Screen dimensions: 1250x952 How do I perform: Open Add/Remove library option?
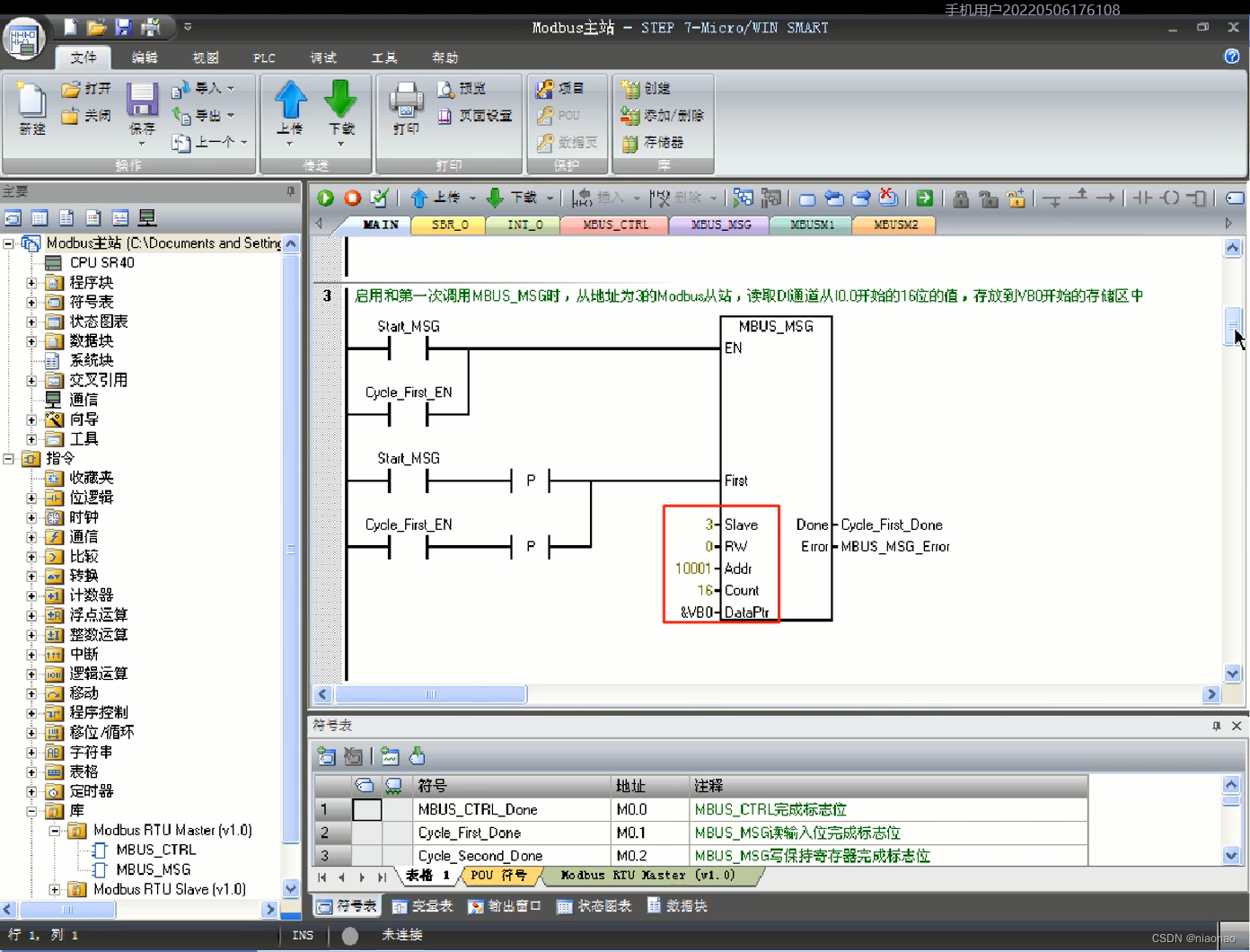pos(662,116)
